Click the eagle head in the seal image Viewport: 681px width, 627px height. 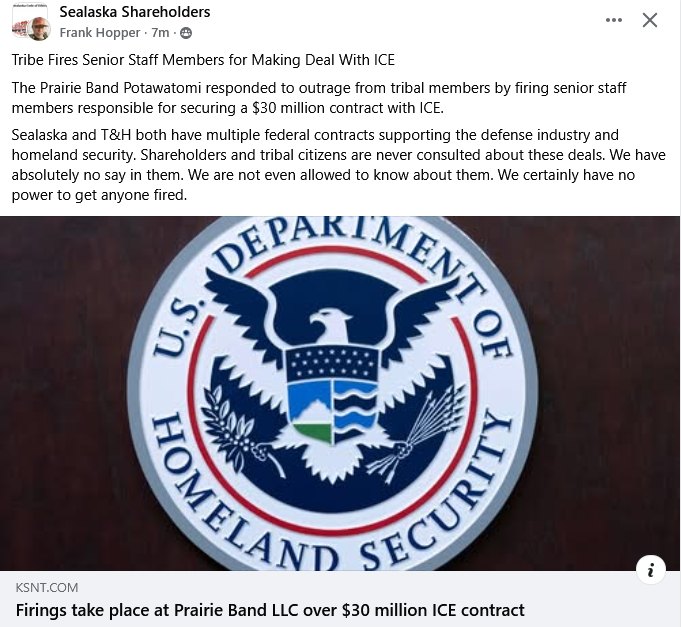331,324
